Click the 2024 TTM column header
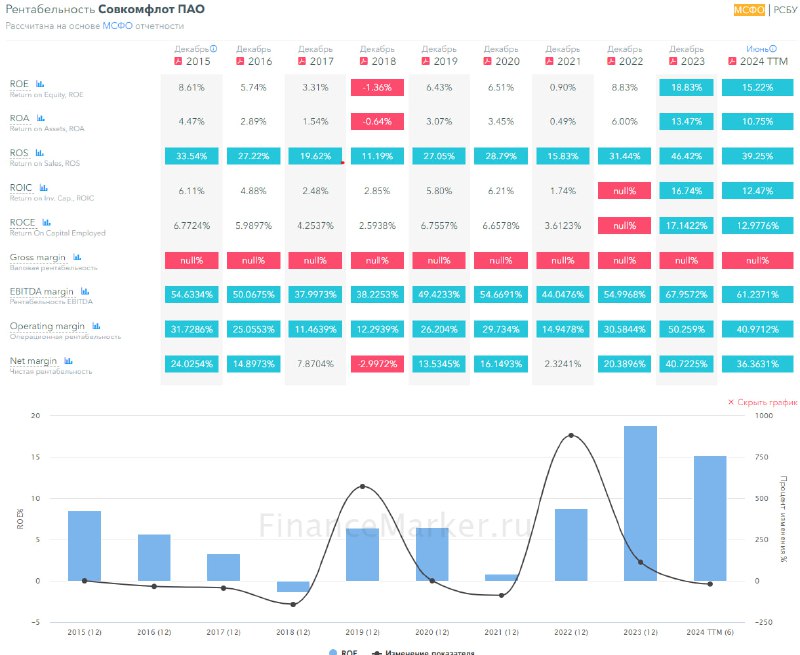This screenshot has height=655, width=800. click(x=764, y=61)
